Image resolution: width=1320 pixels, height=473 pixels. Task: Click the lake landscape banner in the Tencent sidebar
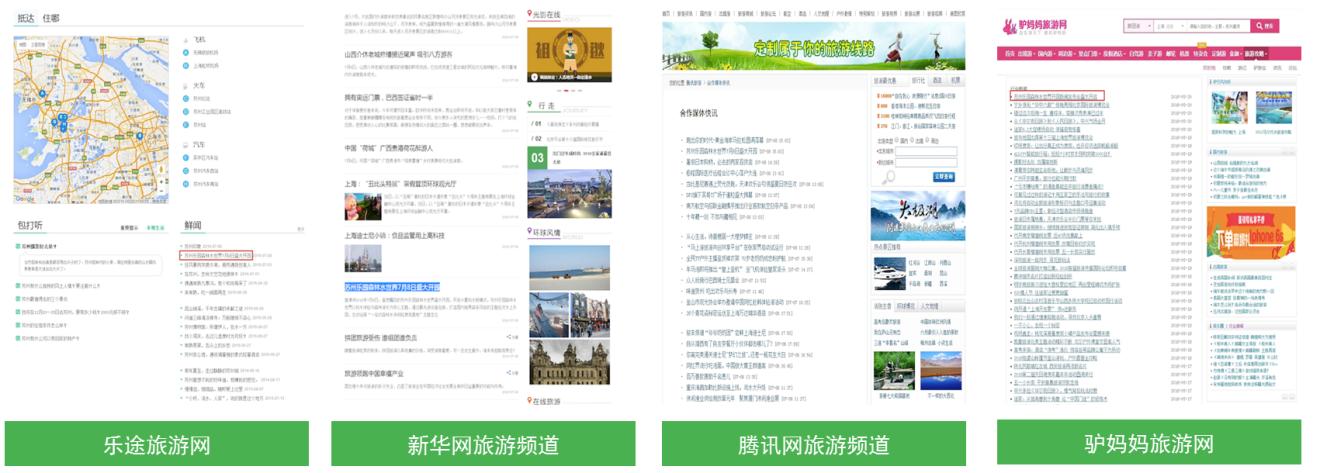(918, 216)
